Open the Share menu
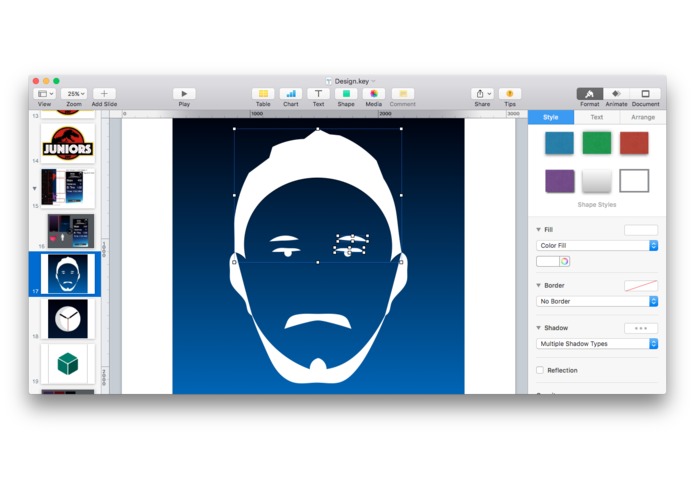The width and height of the screenshot is (695, 494). pyautogui.click(x=482, y=93)
